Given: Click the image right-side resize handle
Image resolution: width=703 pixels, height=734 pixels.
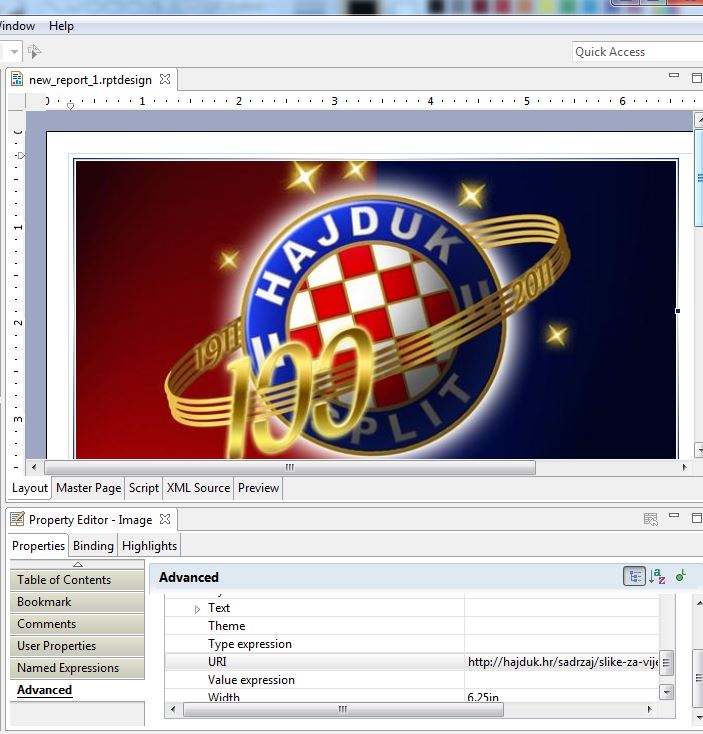Looking at the screenshot, I should (678, 311).
